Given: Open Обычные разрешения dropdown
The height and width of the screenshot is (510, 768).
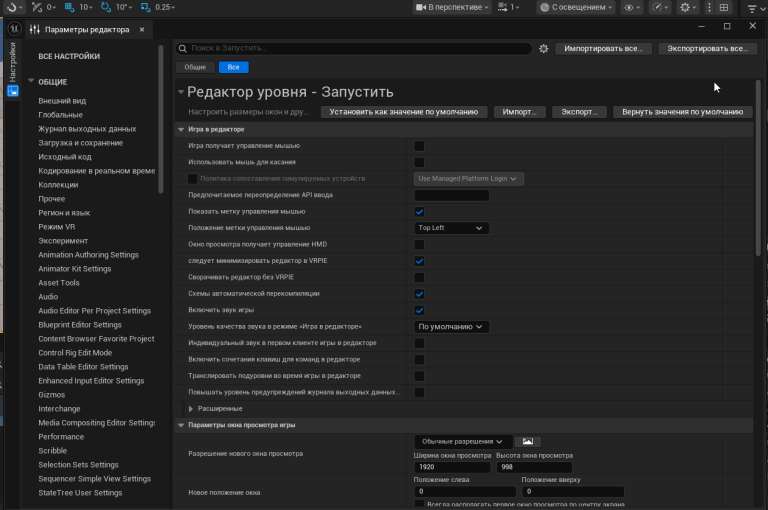Looking at the screenshot, I should [x=463, y=441].
